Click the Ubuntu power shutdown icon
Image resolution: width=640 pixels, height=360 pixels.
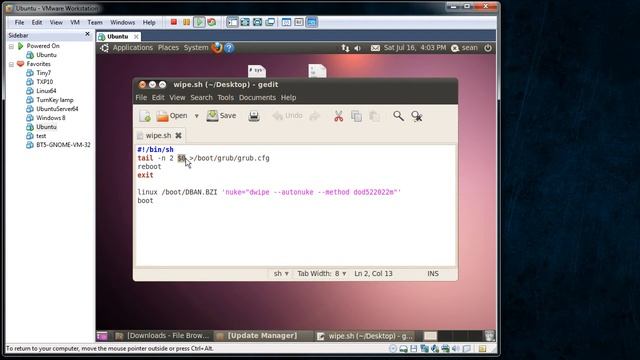coord(488,48)
